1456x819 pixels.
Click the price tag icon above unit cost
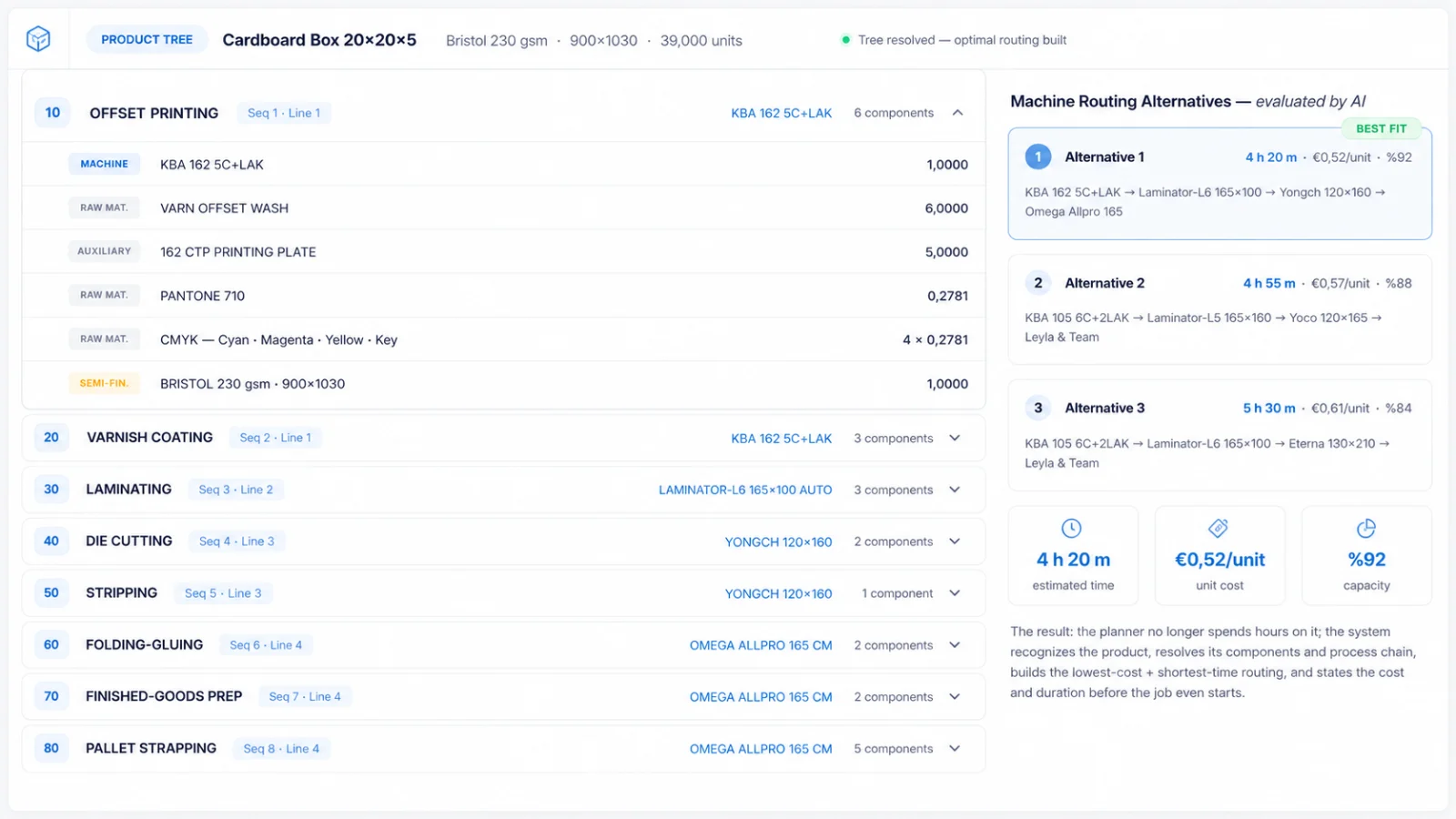click(1218, 529)
